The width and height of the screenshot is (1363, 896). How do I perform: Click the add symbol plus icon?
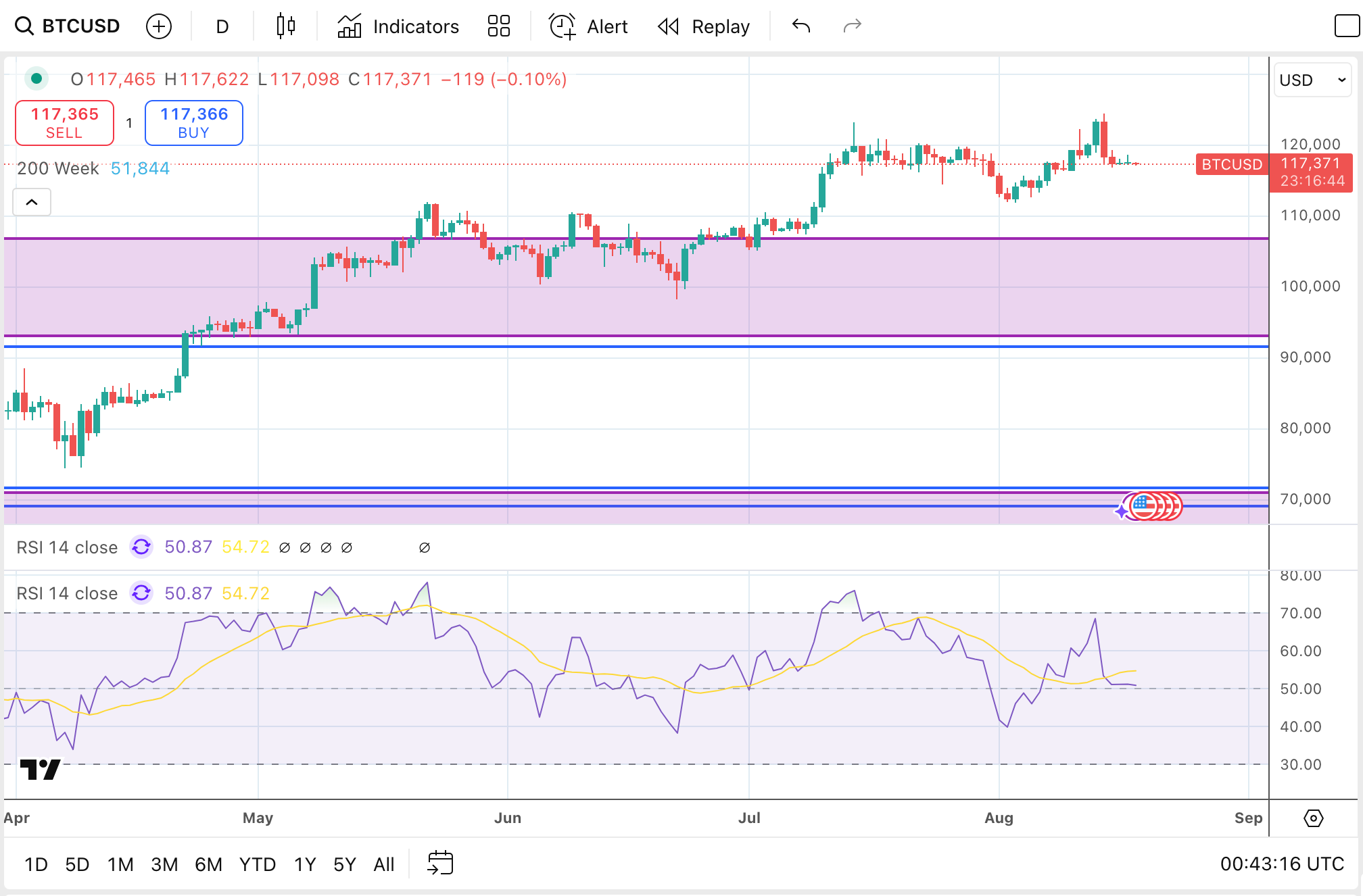159,26
